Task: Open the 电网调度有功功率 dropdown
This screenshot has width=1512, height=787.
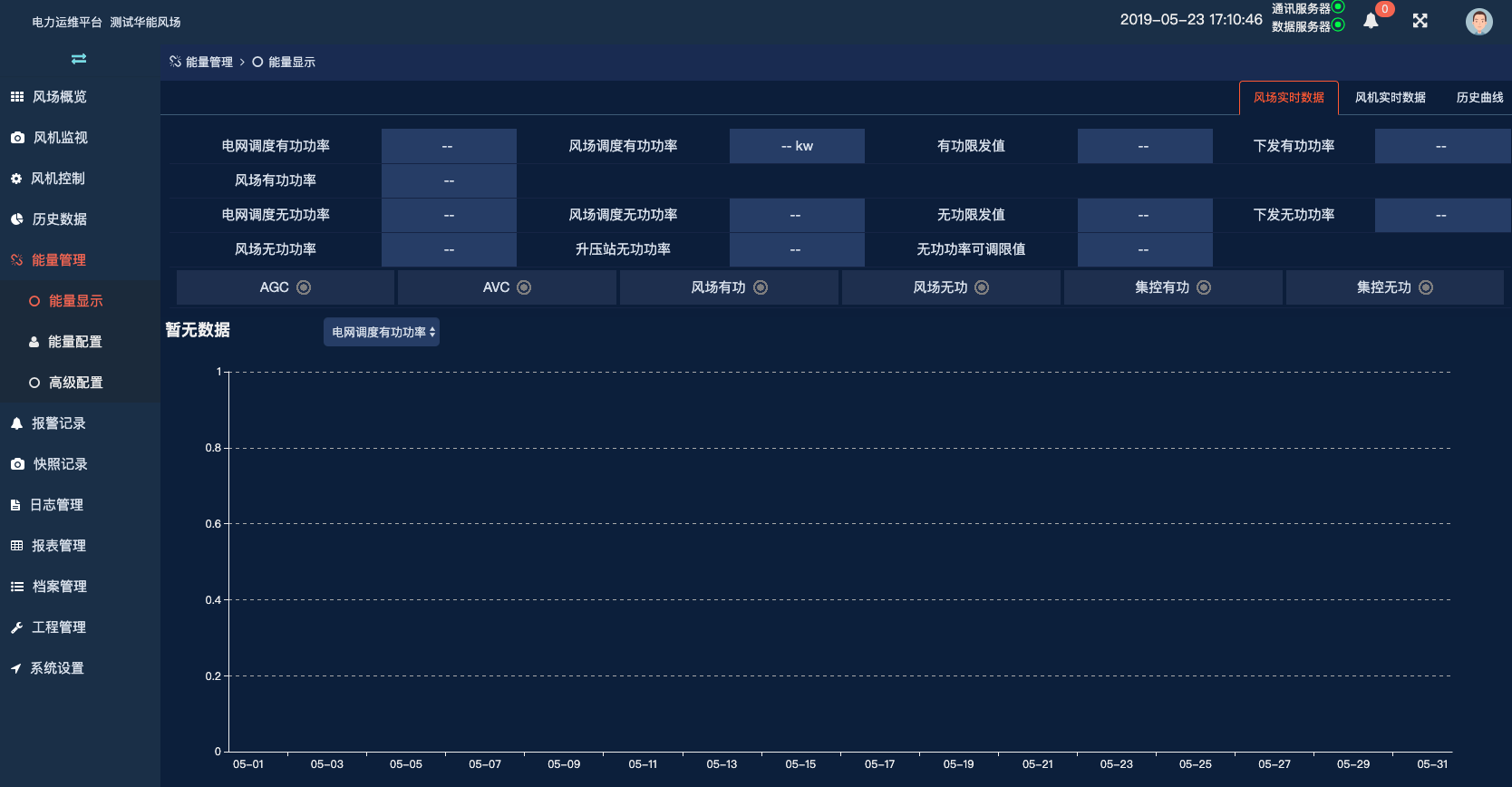Action: [382, 332]
